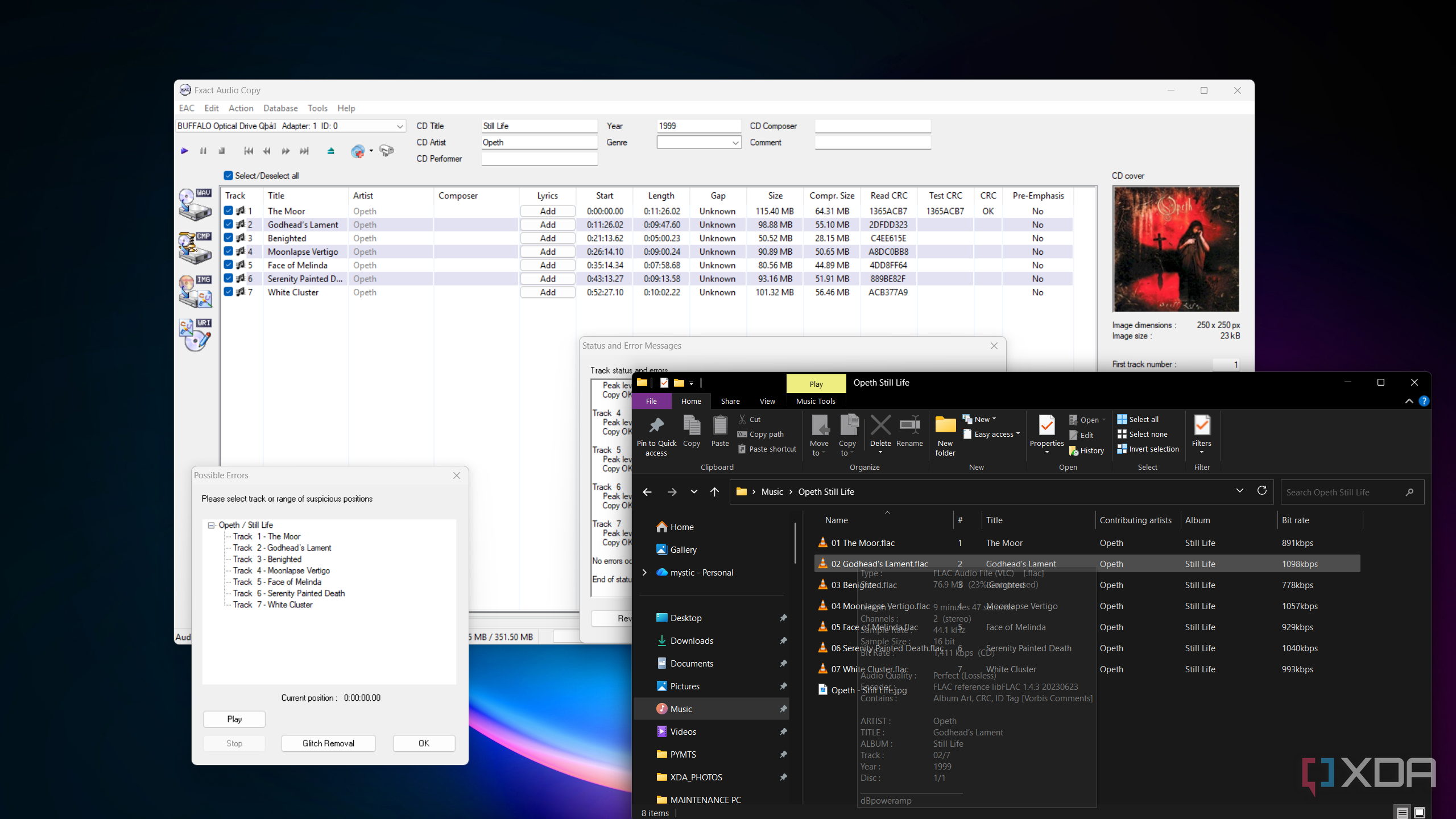Open the address bar history dropdown arrow
Screen dimensions: 1456x819
[1239, 491]
